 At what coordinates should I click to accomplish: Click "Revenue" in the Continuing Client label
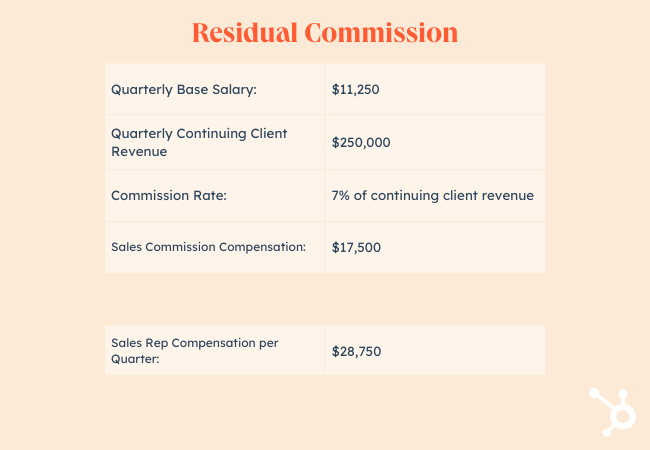point(139,151)
